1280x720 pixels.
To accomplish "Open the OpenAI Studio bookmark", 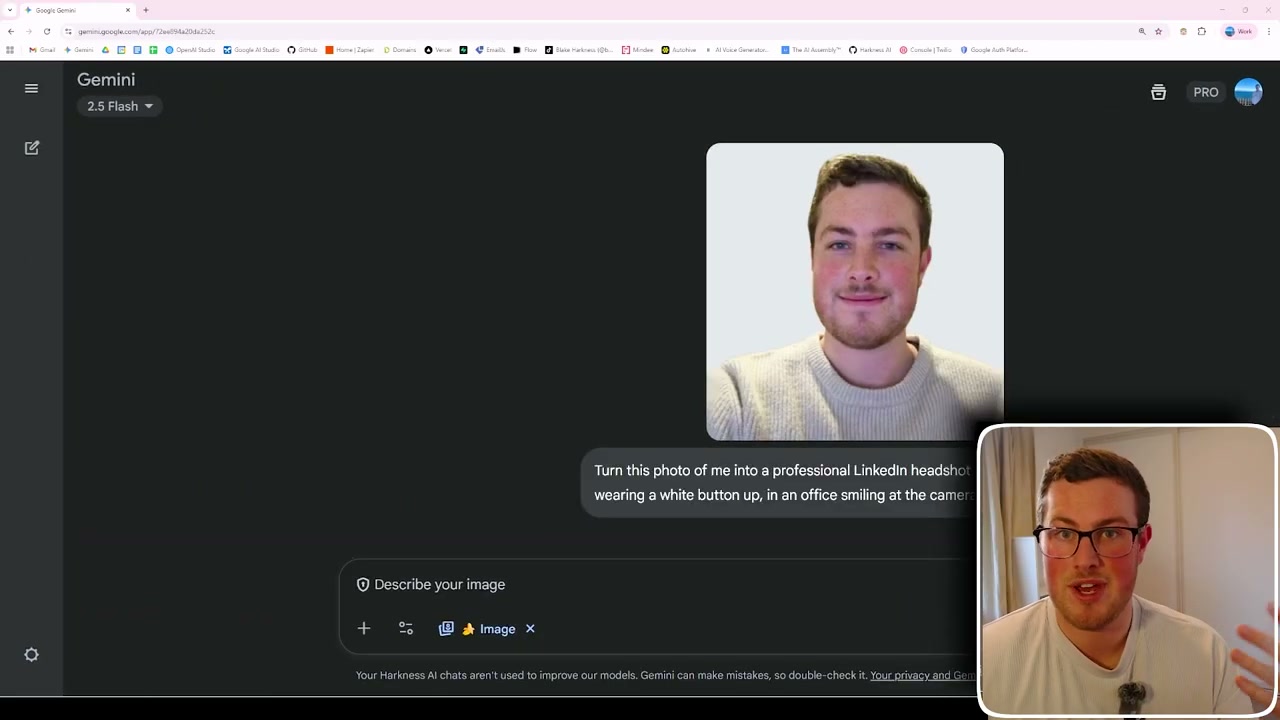I will [190, 50].
